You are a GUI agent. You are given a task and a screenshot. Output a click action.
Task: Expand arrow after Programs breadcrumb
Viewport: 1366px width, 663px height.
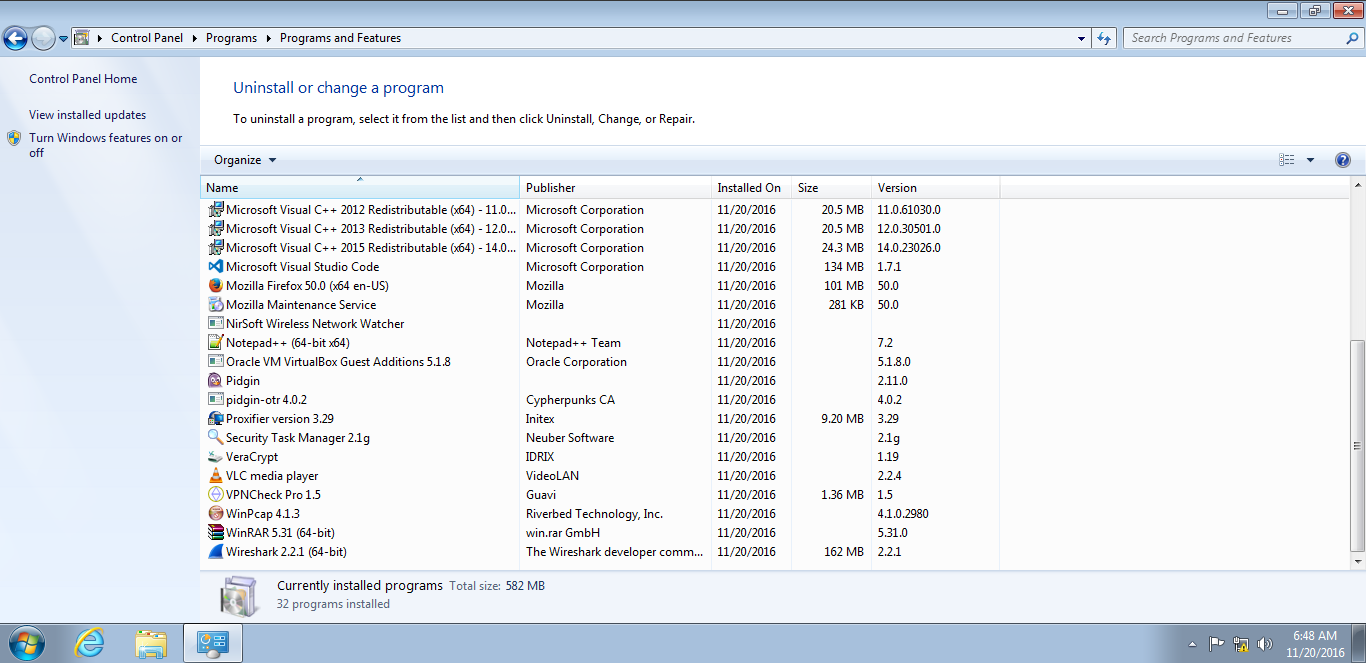[268, 38]
